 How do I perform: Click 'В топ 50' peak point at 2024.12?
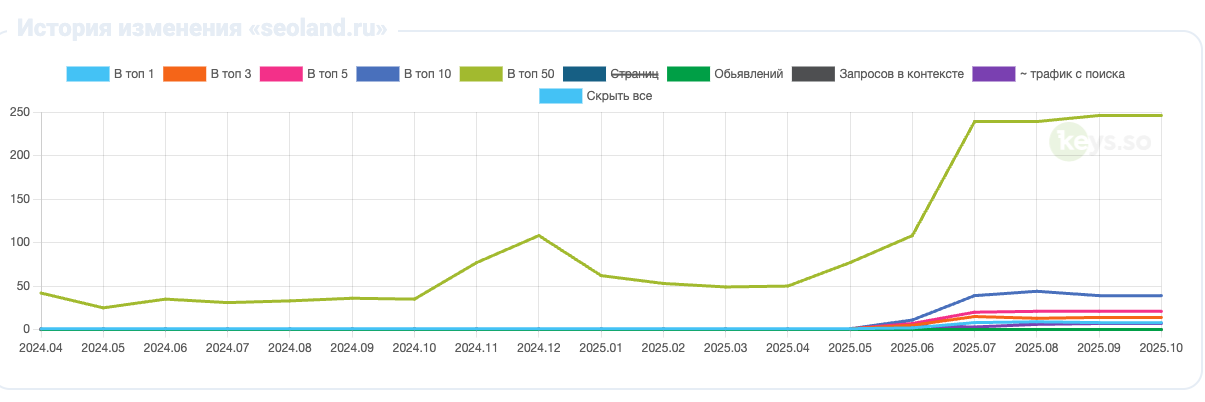coord(539,235)
